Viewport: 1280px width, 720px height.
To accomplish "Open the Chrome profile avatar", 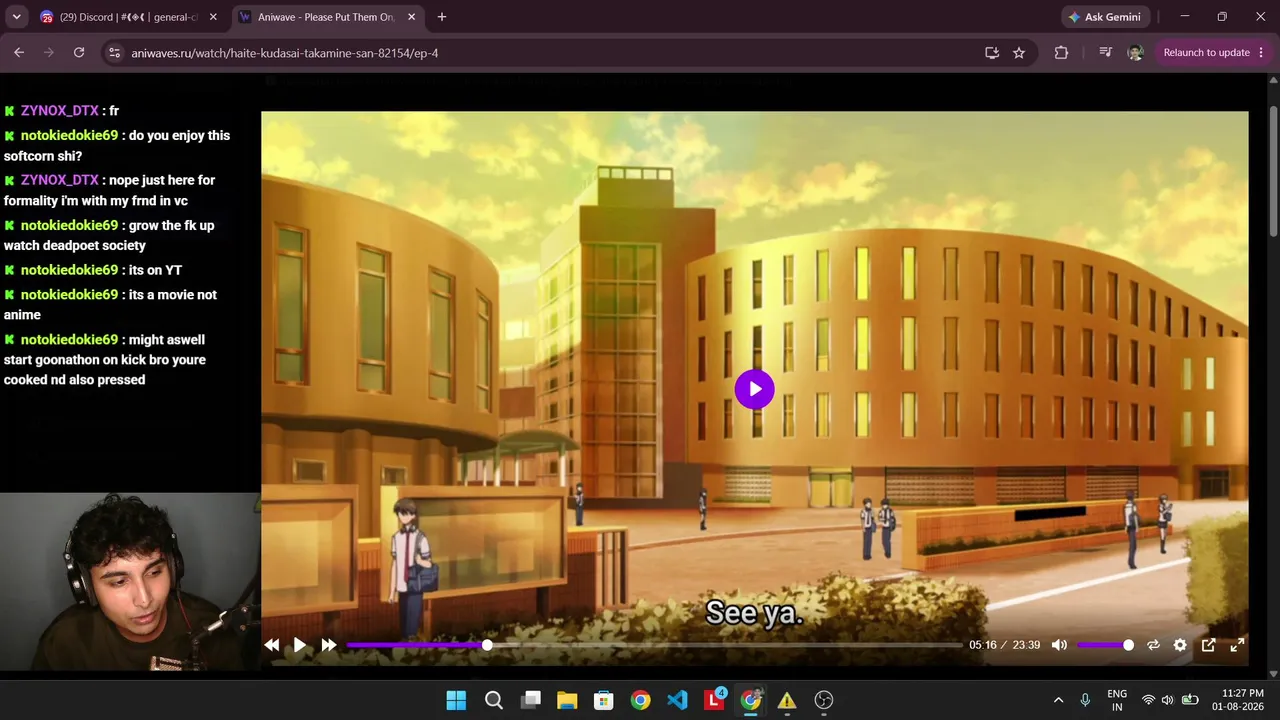I will tap(1135, 53).
